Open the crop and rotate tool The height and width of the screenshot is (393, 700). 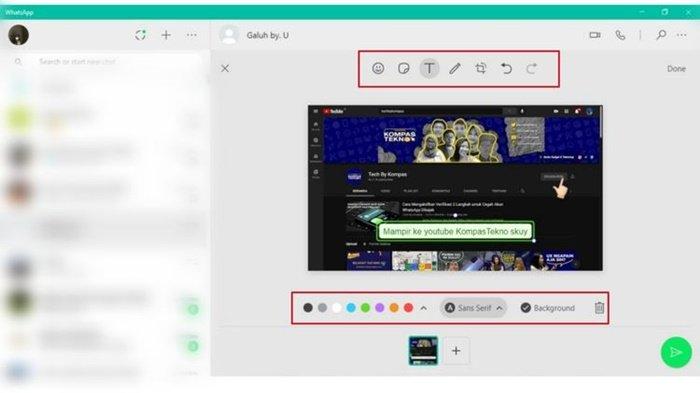(480, 68)
